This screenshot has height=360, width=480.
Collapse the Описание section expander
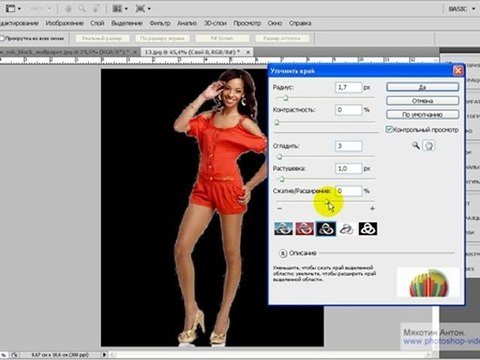283,253
